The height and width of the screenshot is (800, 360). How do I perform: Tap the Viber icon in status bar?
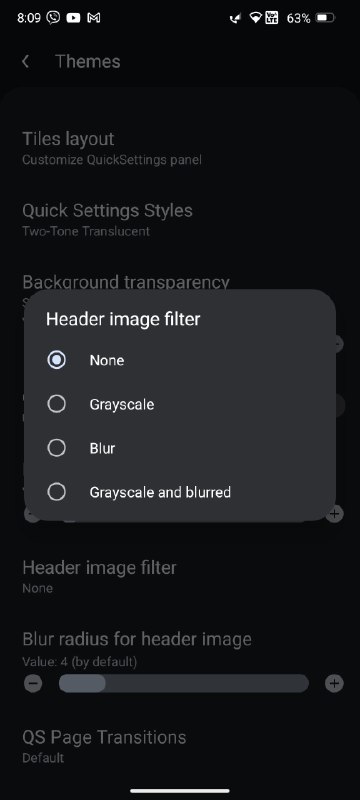53,18
